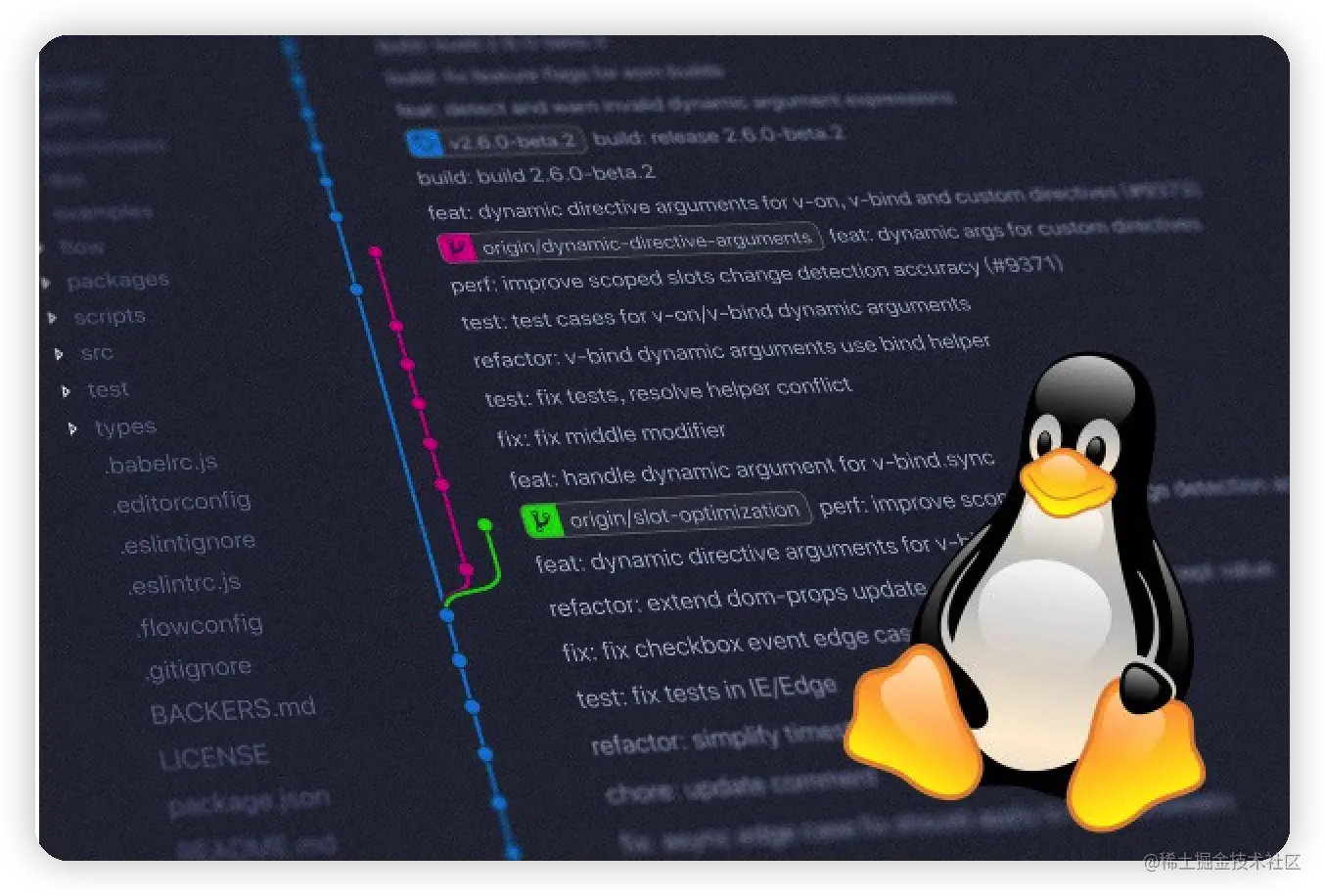Expand the test folder arrow
1325x896 pixels.
tap(67, 391)
